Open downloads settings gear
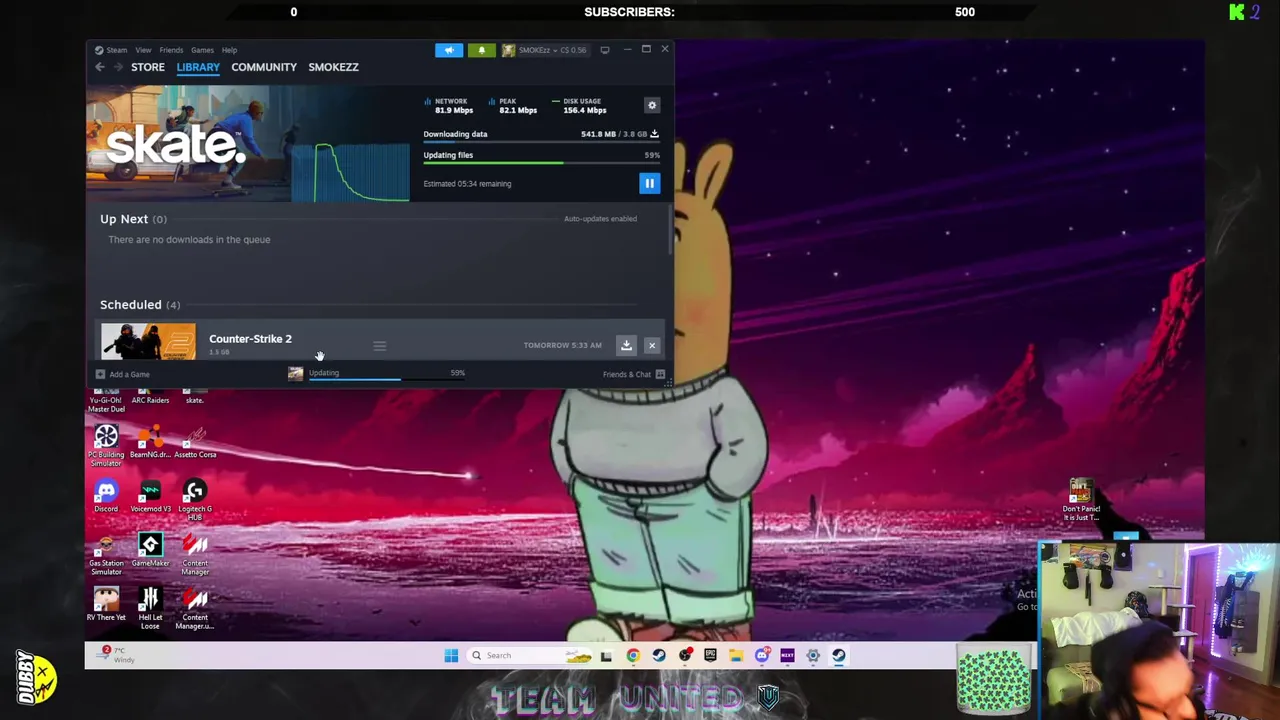 pyautogui.click(x=652, y=105)
